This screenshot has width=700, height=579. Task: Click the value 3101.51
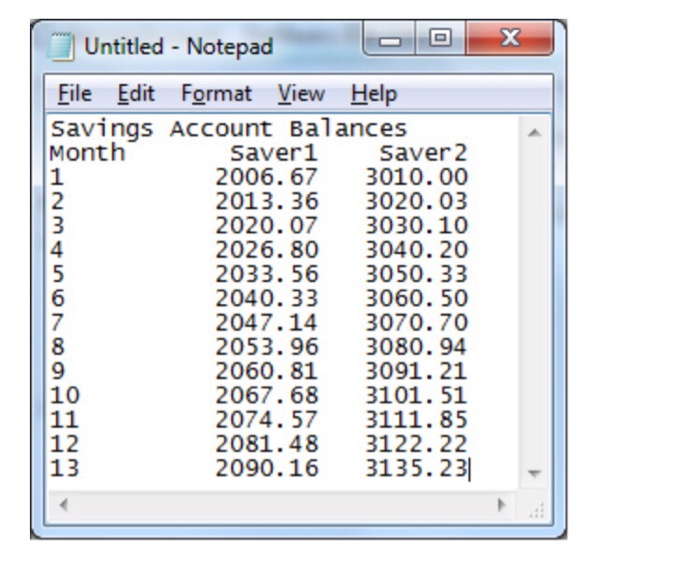click(417, 396)
